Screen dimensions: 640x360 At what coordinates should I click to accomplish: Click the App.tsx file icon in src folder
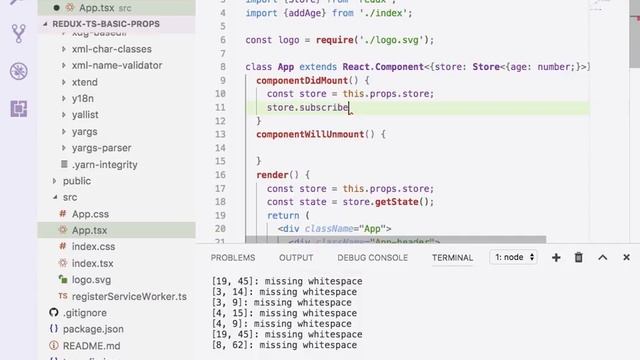point(62,230)
